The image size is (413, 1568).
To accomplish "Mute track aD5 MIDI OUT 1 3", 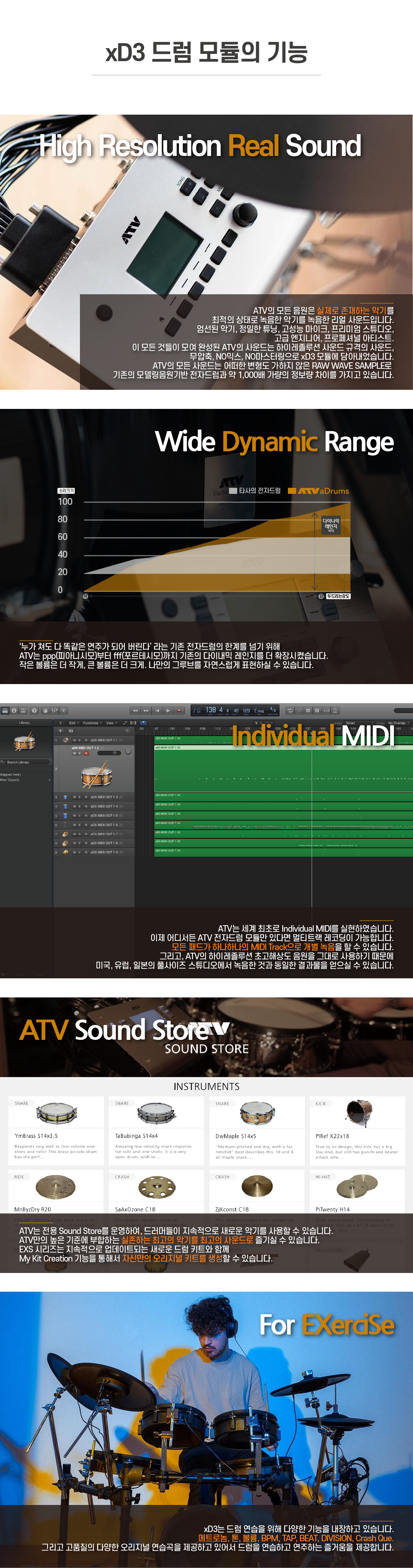I will (x=74, y=798).
